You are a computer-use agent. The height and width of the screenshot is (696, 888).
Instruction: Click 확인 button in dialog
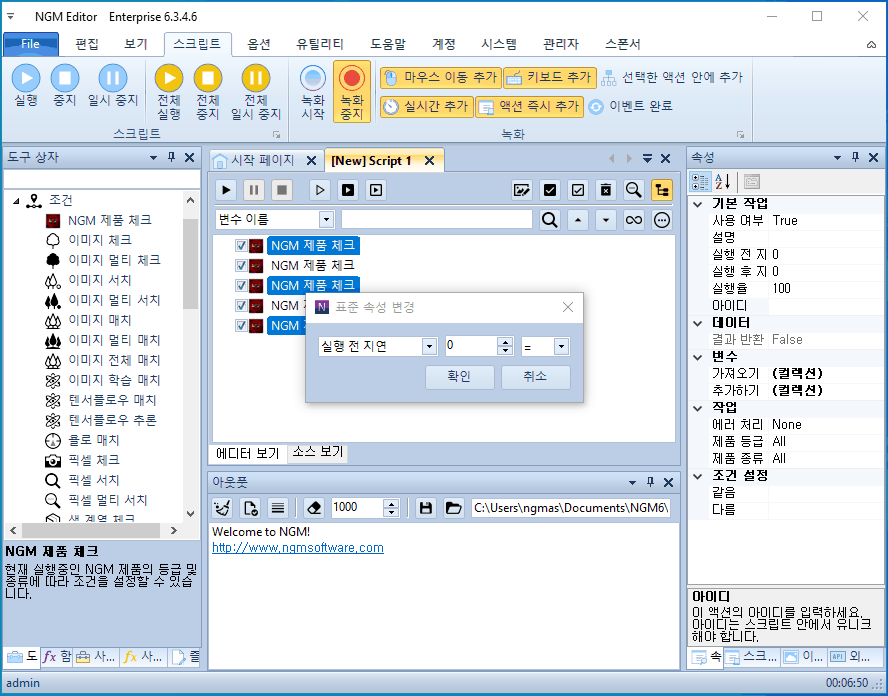coord(459,377)
